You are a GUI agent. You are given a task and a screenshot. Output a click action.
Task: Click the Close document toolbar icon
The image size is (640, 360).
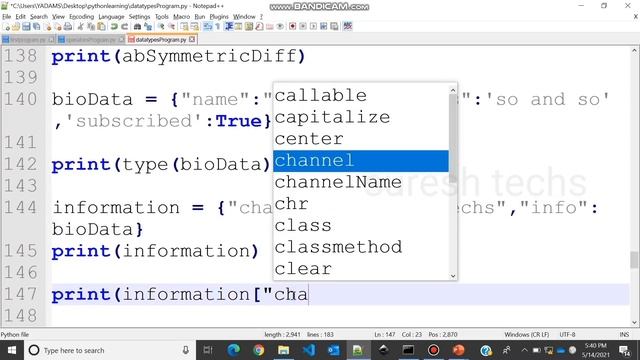[48, 27]
